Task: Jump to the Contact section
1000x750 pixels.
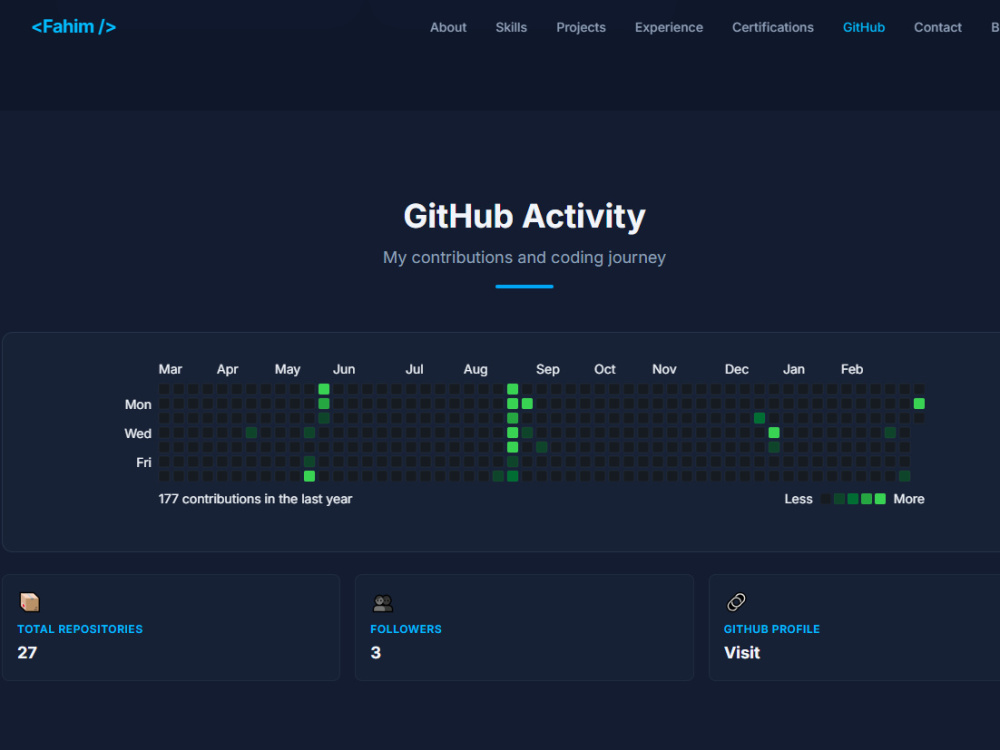Action: click(938, 27)
